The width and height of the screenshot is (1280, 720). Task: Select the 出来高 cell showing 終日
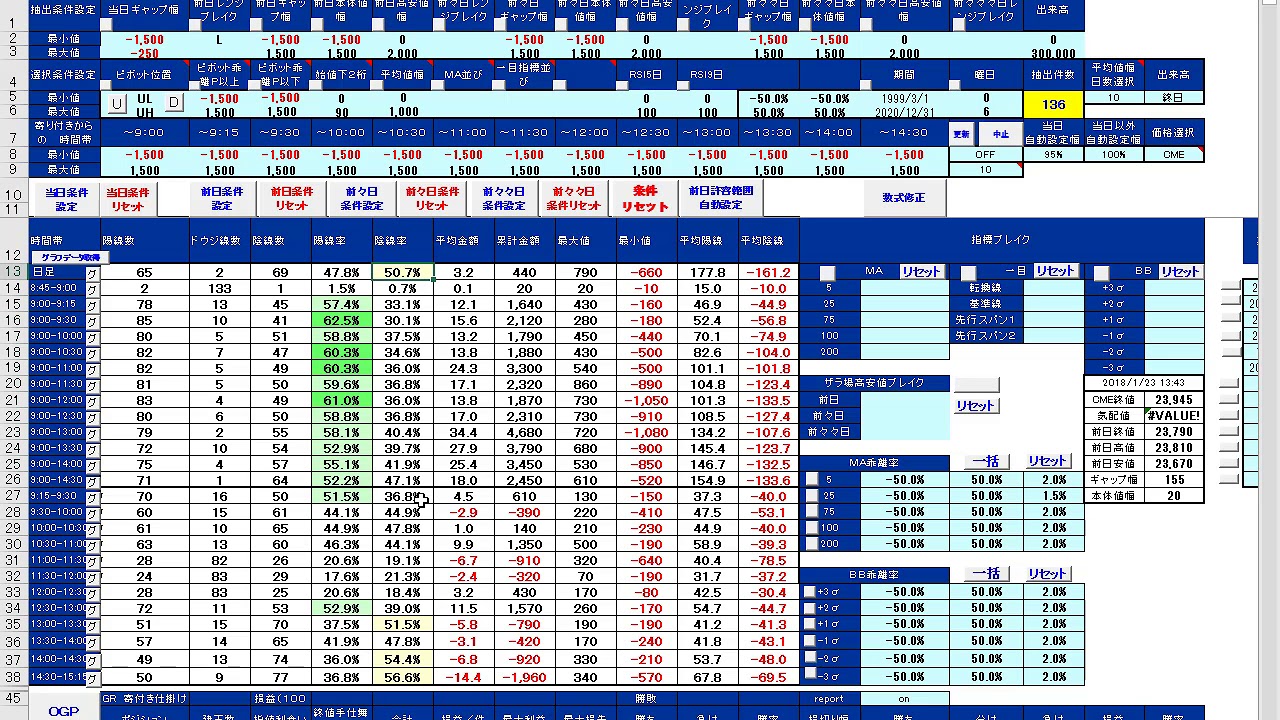(x=1174, y=98)
